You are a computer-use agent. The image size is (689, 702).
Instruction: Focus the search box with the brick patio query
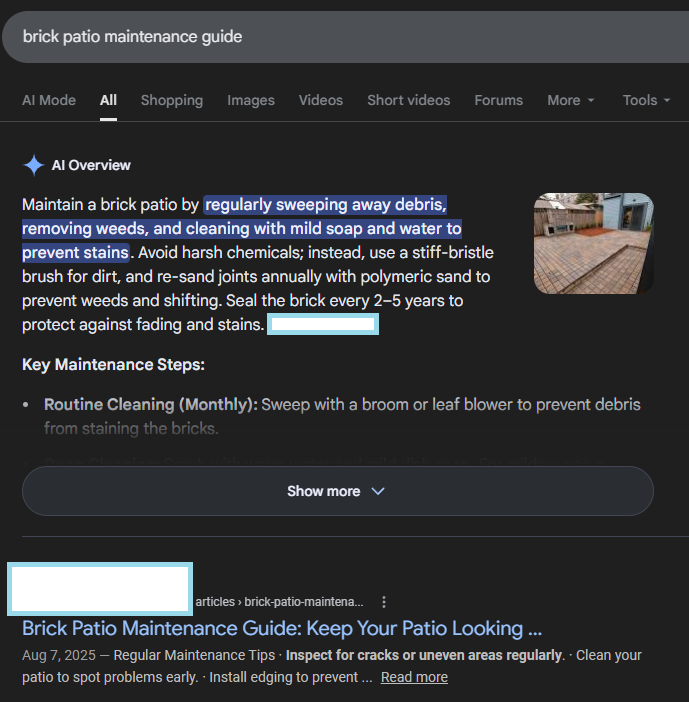pos(345,37)
